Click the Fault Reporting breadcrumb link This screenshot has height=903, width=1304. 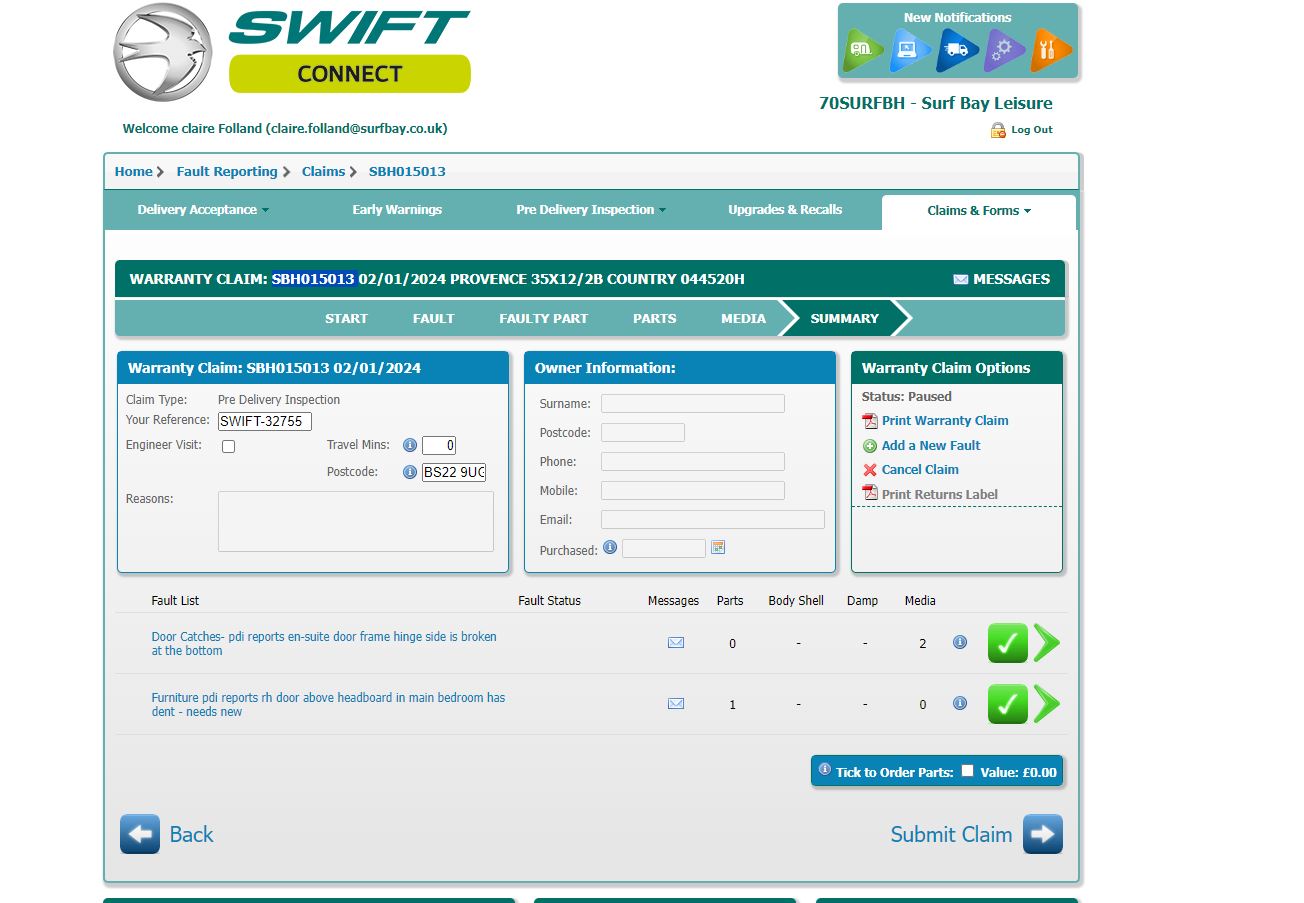point(227,172)
